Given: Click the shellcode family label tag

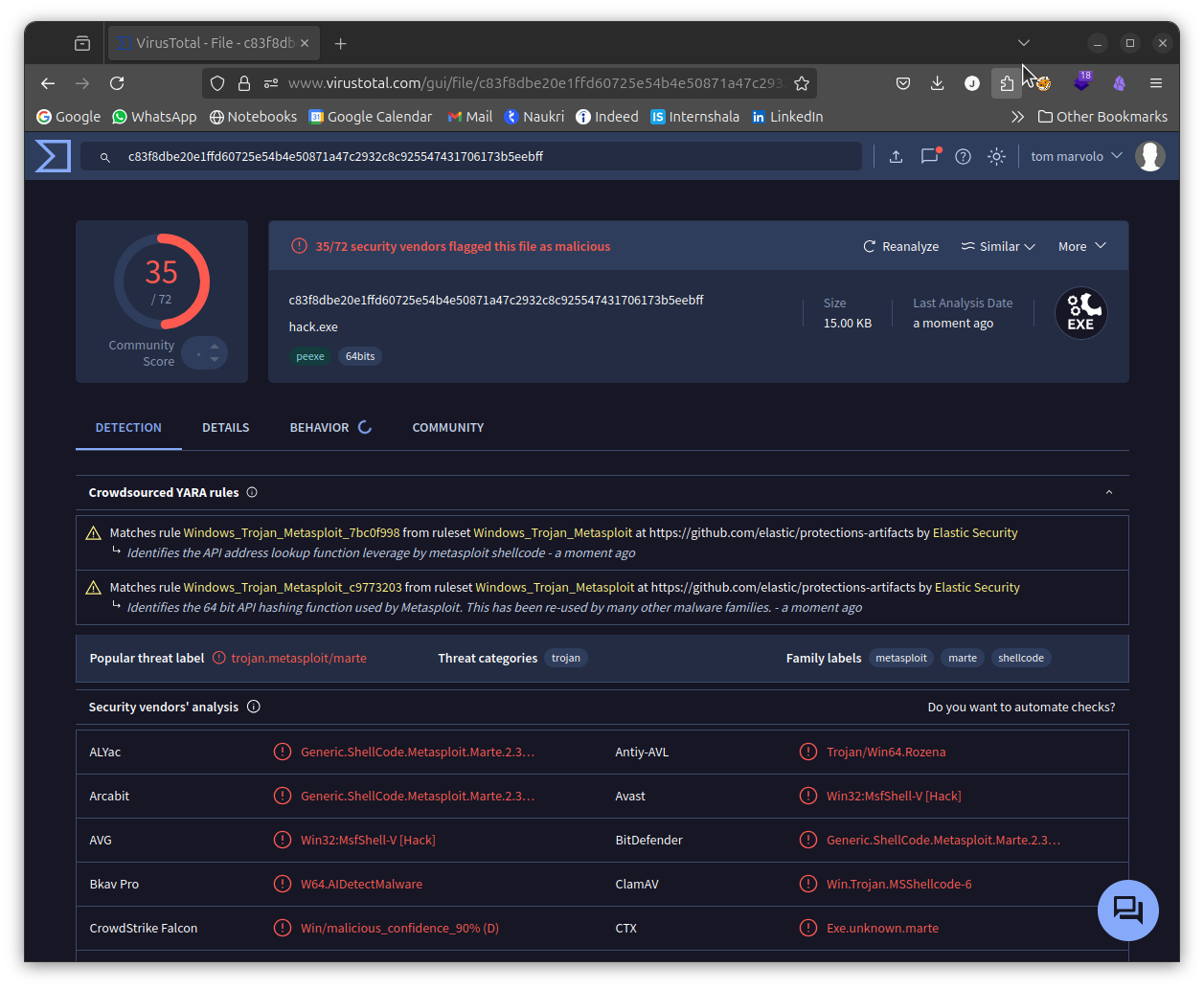Looking at the screenshot, I should click(1021, 658).
